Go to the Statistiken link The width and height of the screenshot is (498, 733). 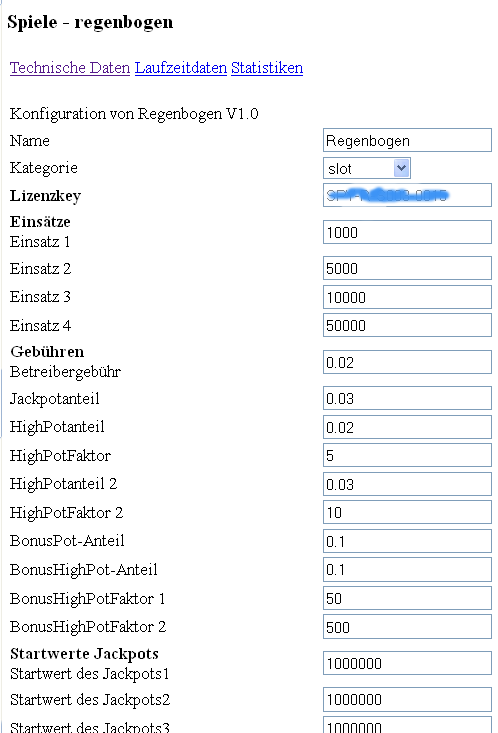tap(267, 68)
